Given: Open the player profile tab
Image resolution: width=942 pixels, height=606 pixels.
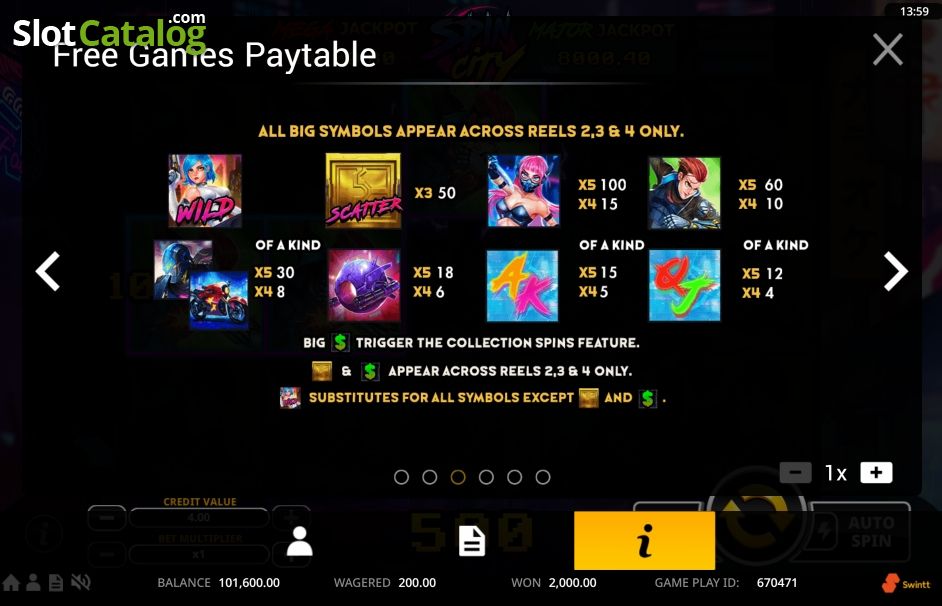Looking at the screenshot, I should [299, 541].
